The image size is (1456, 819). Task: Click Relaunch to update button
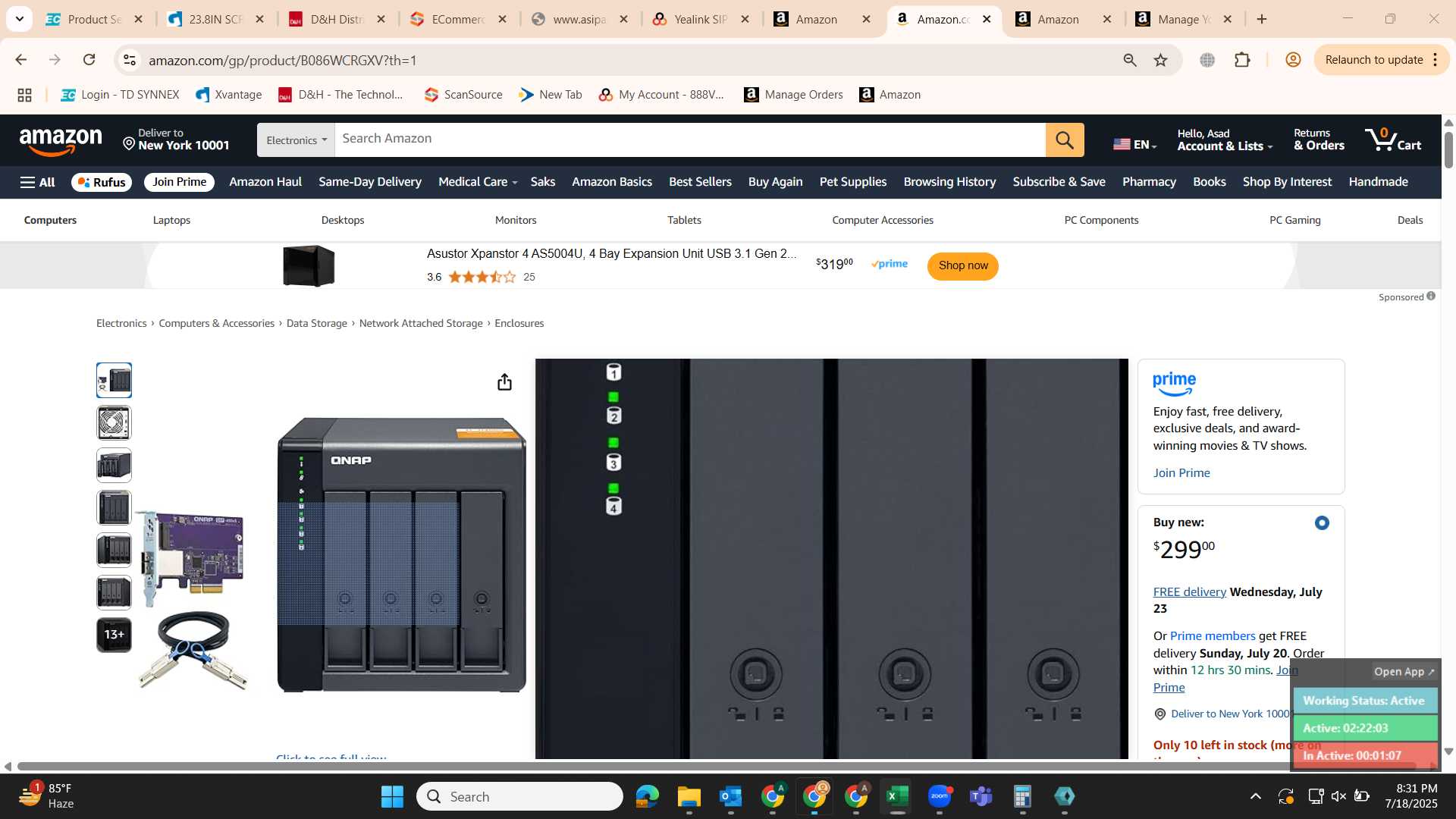coord(1373,60)
